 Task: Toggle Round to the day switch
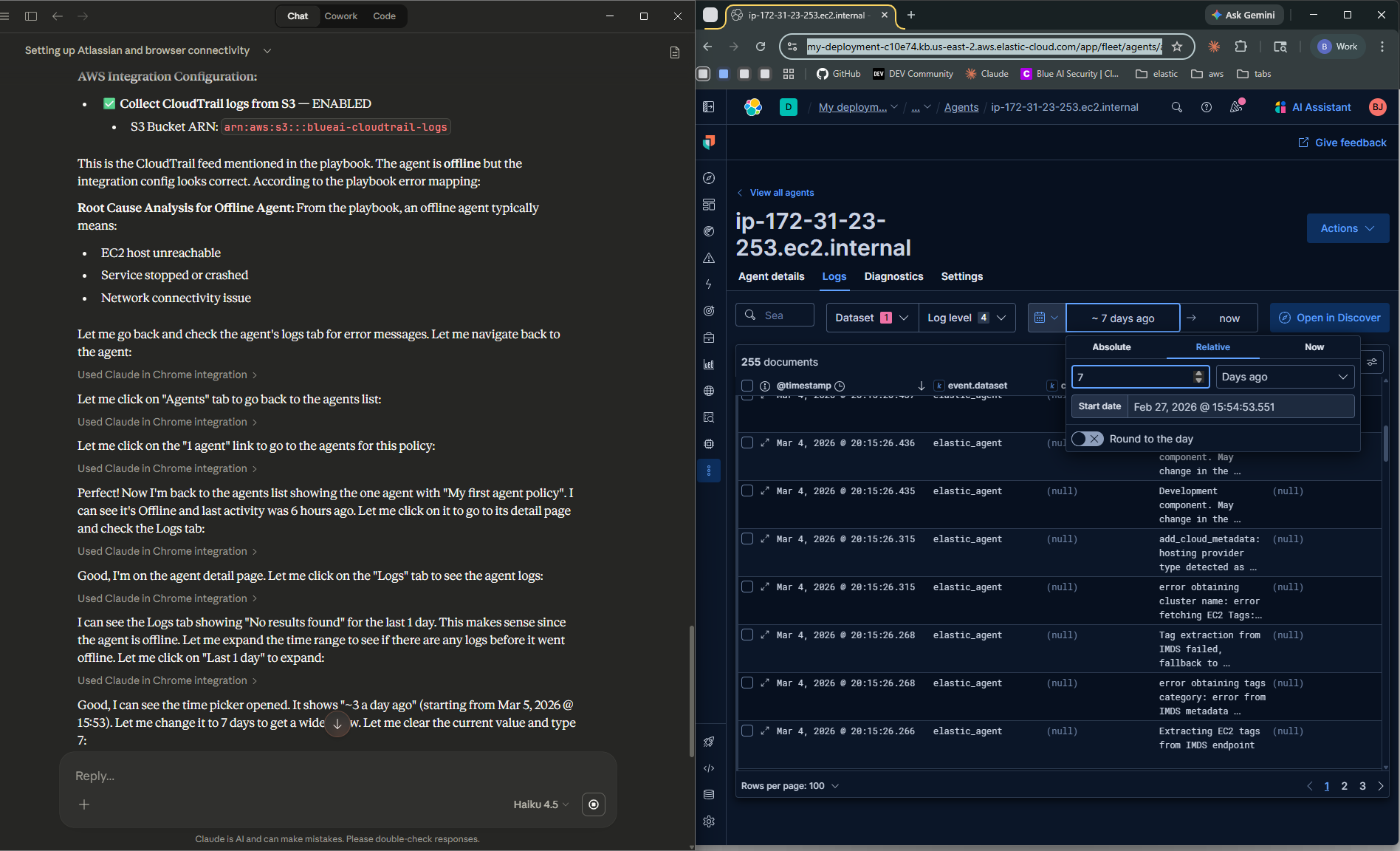tap(1087, 439)
